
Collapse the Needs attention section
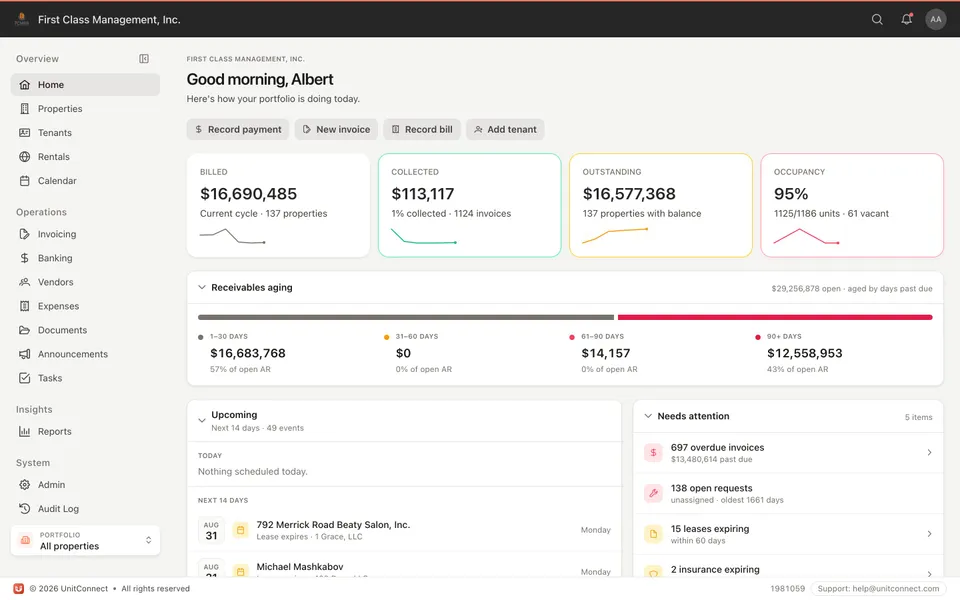coord(648,416)
